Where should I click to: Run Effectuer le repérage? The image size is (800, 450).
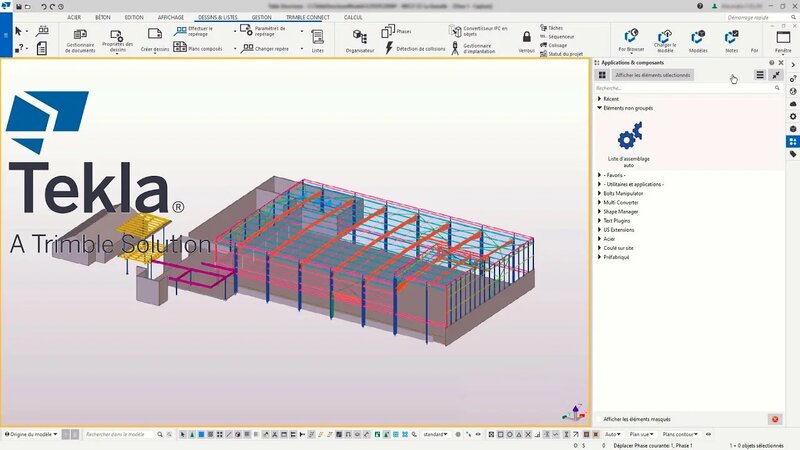tap(193, 31)
